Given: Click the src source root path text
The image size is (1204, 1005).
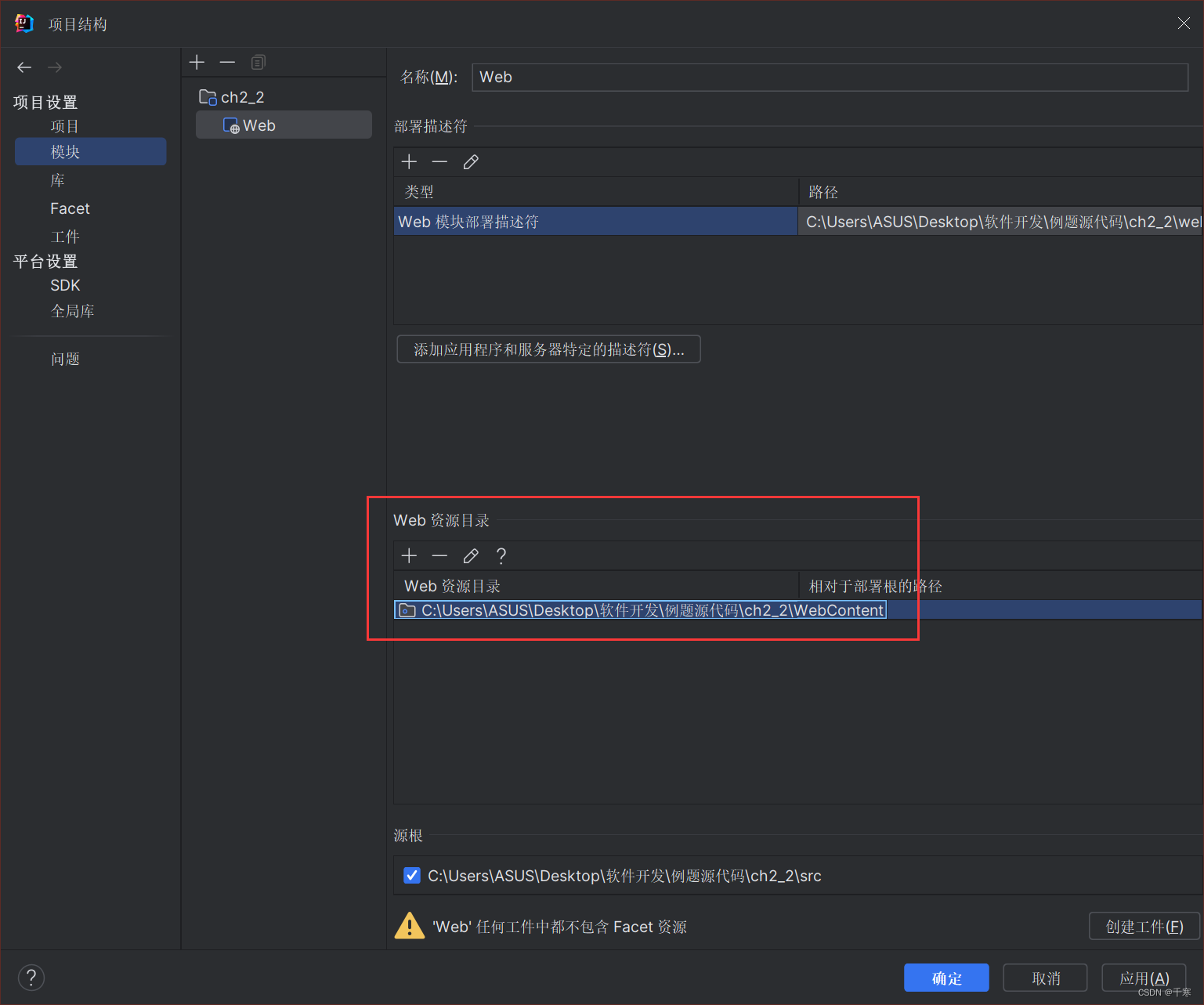Looking at the screenshot, I should tap(624, 876).
